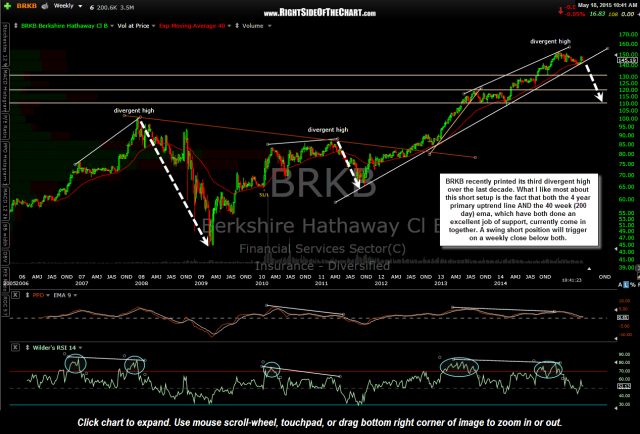Image resolution: width=640 pixels, height=434 pixels.
Task: Click the gray icon beside BRKB ticker
Action: [x=45, y=6]
